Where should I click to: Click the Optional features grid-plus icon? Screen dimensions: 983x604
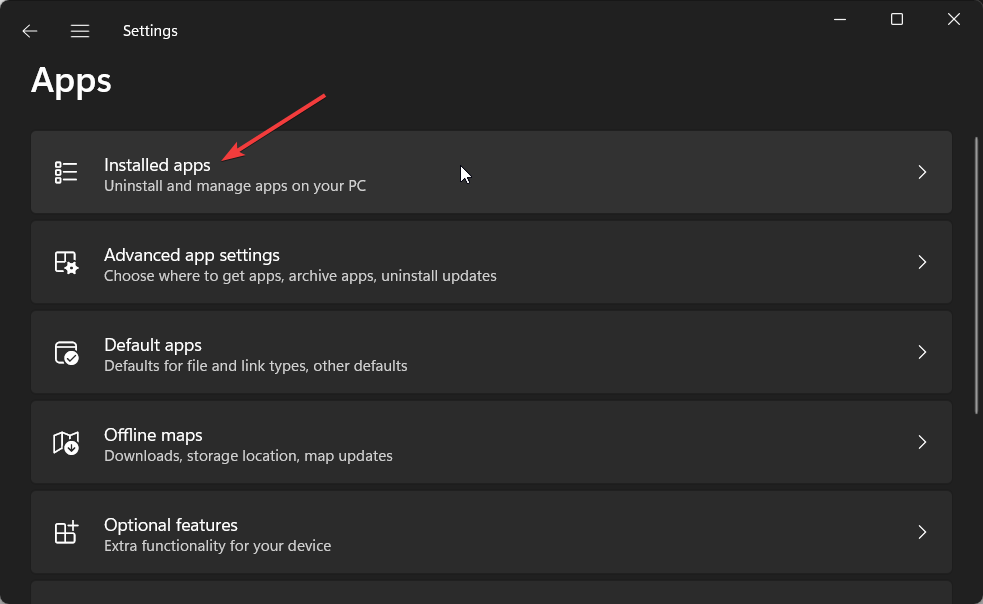(x=66, y=532)
